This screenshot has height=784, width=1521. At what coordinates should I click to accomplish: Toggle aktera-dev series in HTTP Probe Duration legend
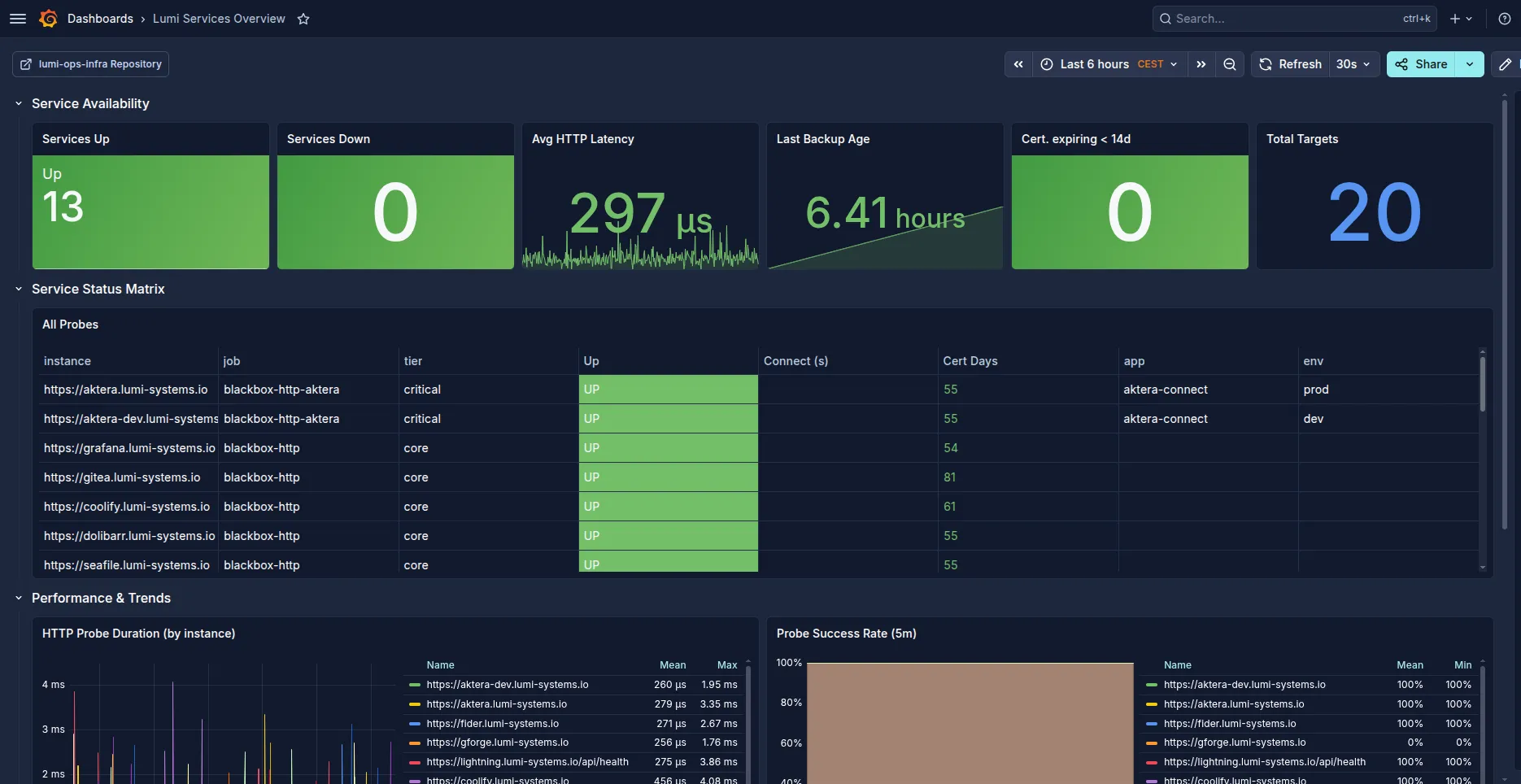coord(508,685)
